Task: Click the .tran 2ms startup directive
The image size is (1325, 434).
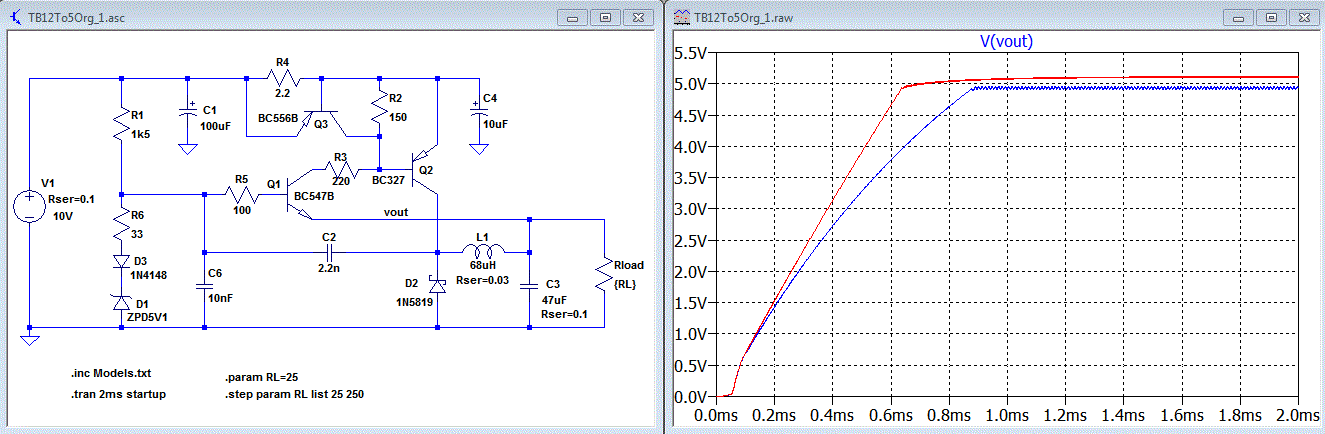Action: click(119, 394)
